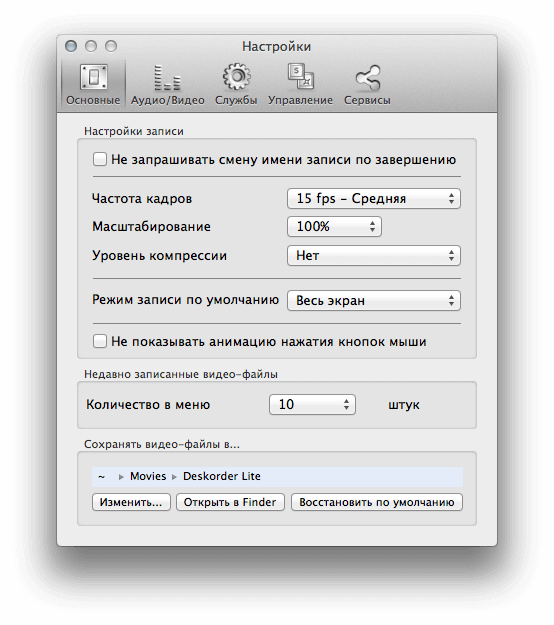
Task: Open the Количество в меню 10 selector
Action: [312, 405]
